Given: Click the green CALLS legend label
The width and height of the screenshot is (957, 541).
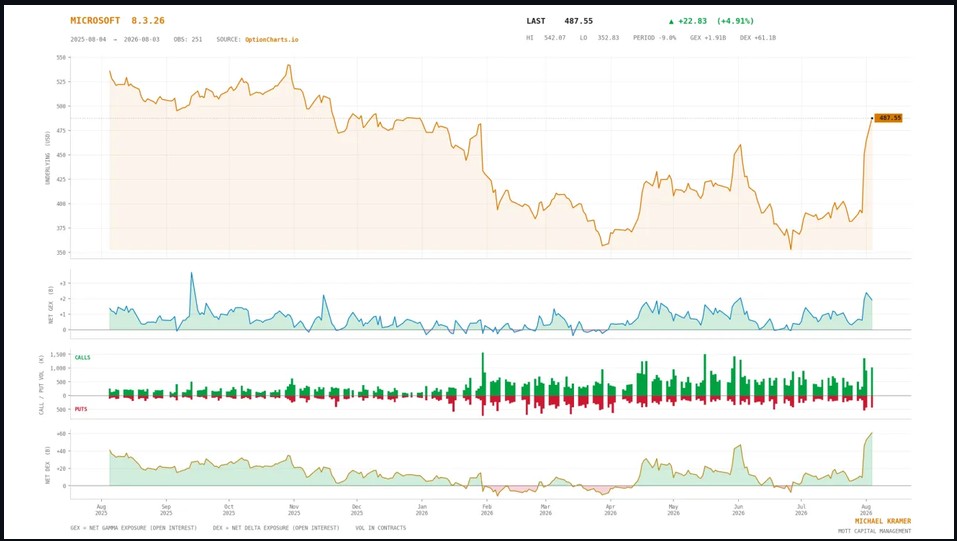Looking at the screenshot, I should coord(82,358).
